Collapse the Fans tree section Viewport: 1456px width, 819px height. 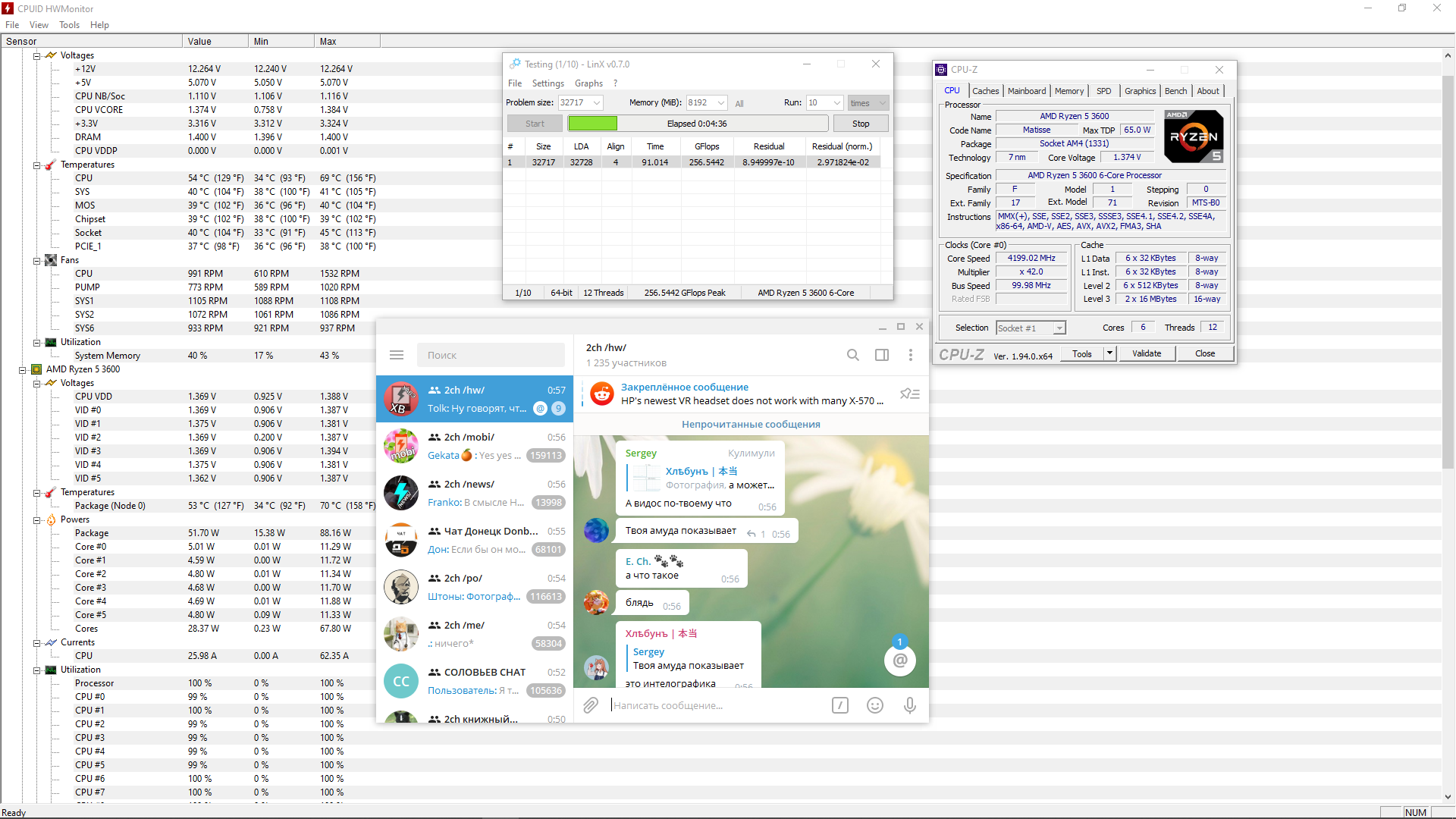tap(36, 260)
